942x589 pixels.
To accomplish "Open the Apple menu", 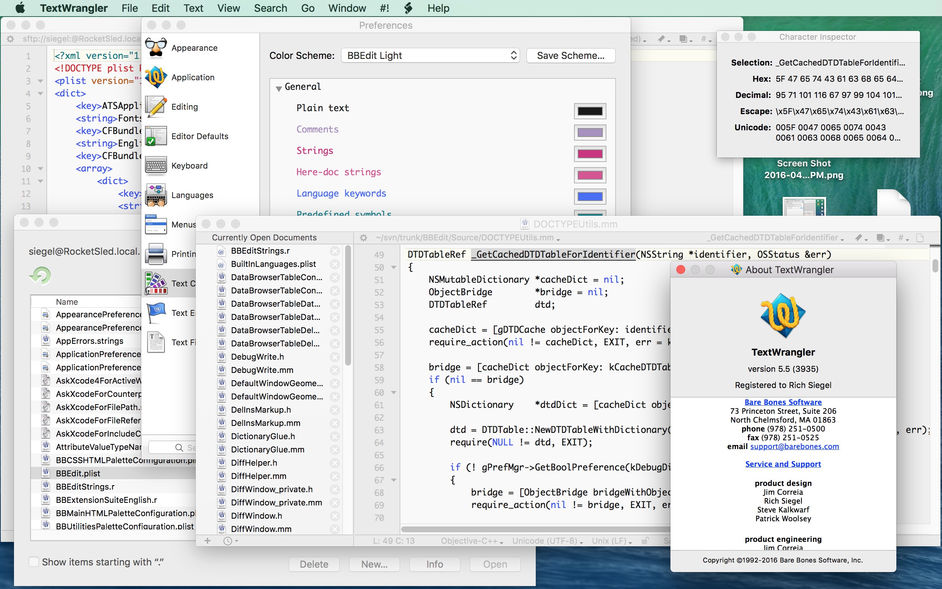I will coord(18,8).
